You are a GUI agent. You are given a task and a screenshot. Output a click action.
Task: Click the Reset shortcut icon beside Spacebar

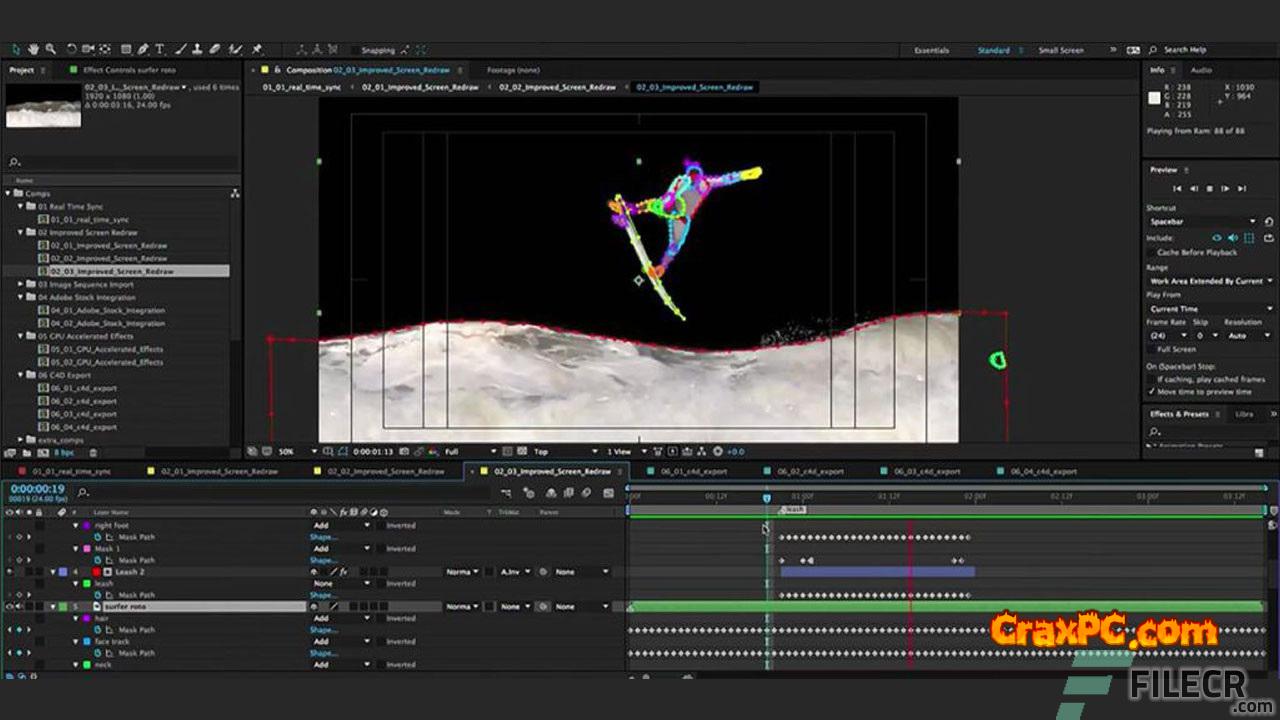1269,222
